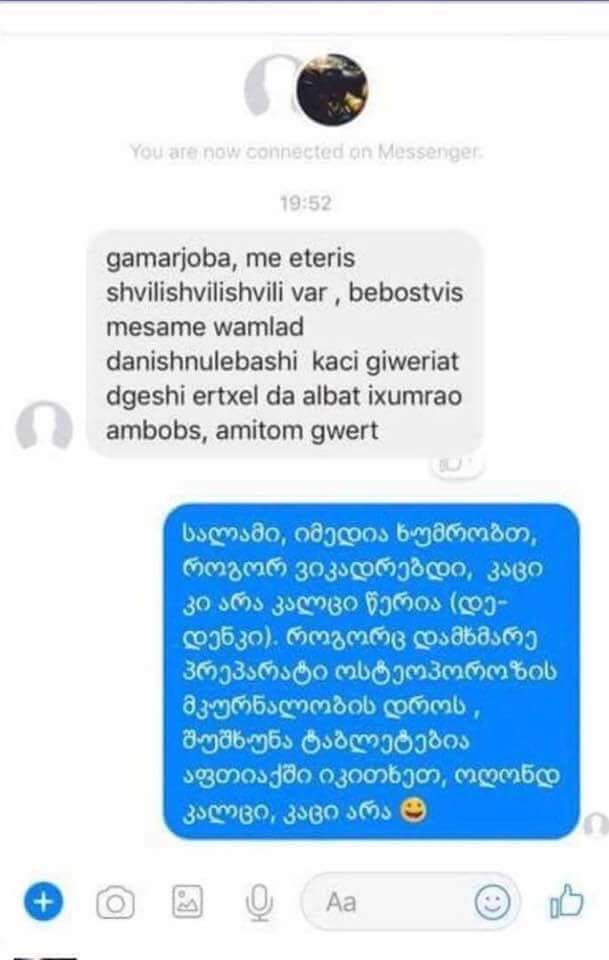Viewport: 609px width, 960px height.
Task: Open the camera to take a photo
Action: (x=115, y=903)
